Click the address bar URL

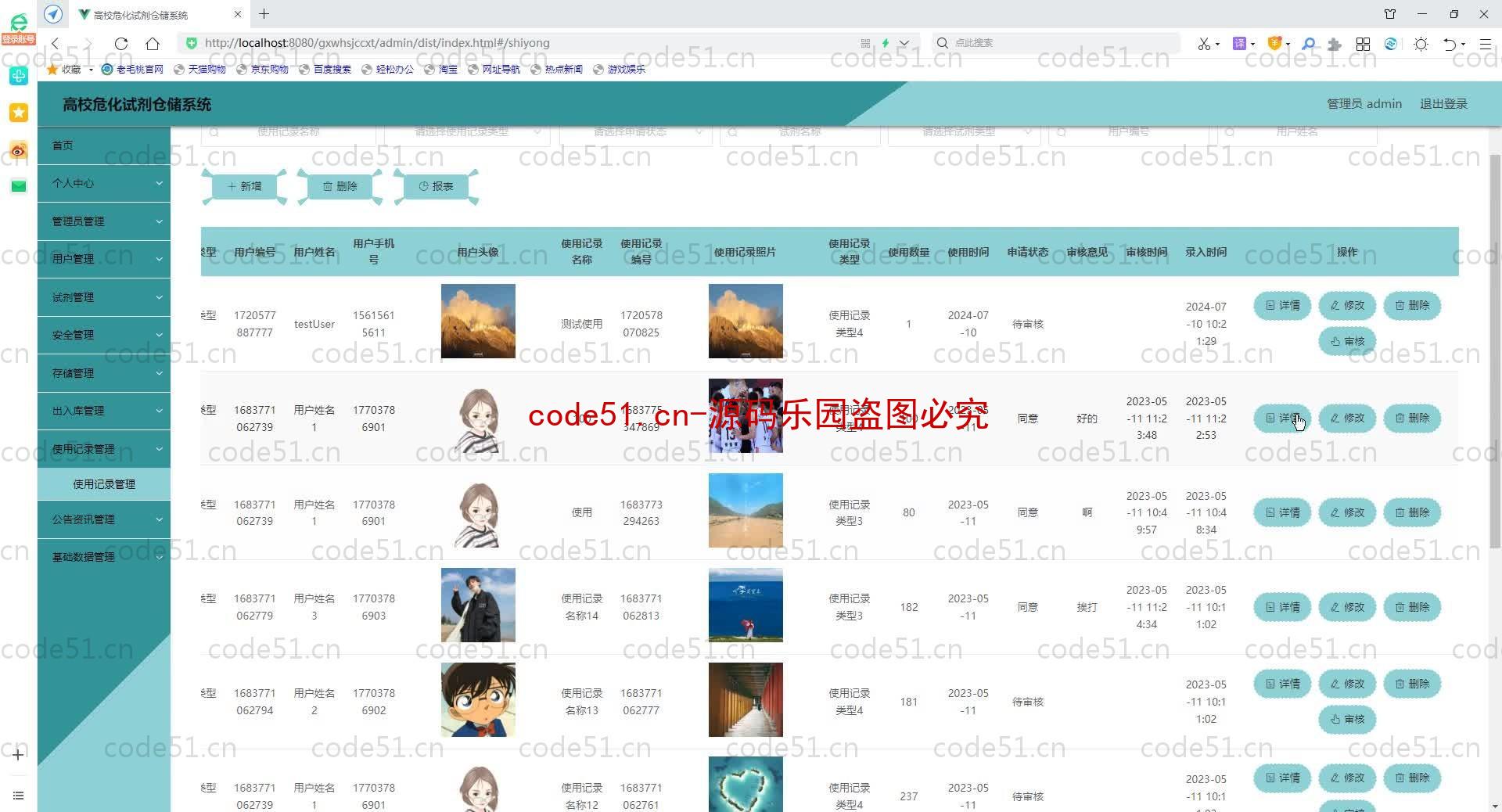tap(377, 43)
